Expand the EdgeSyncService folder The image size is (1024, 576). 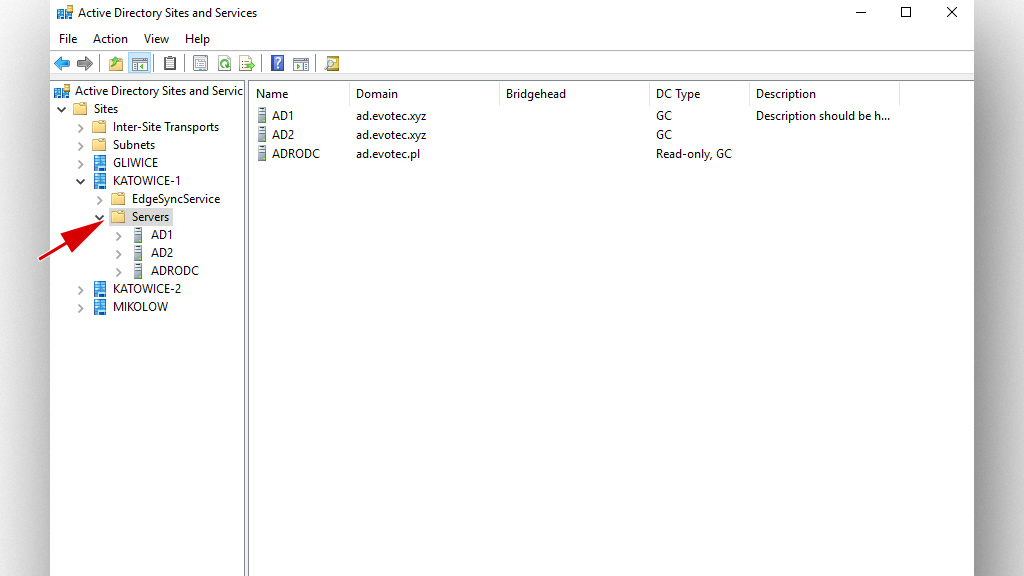(99, 199)
